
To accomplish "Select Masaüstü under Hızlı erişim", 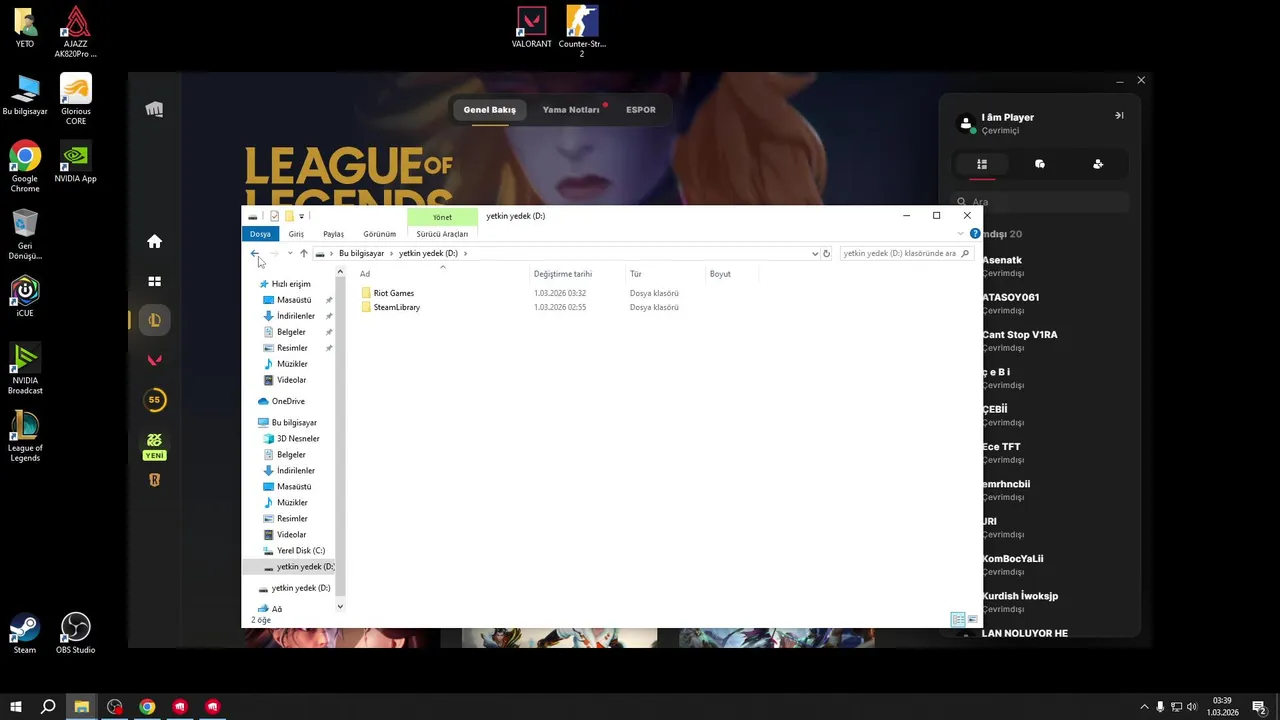I will pos(294,300).
